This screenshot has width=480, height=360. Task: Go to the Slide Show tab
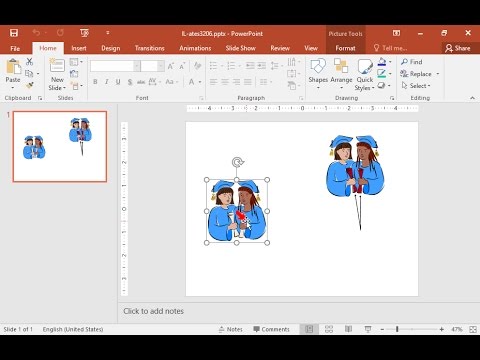point(240,48)
